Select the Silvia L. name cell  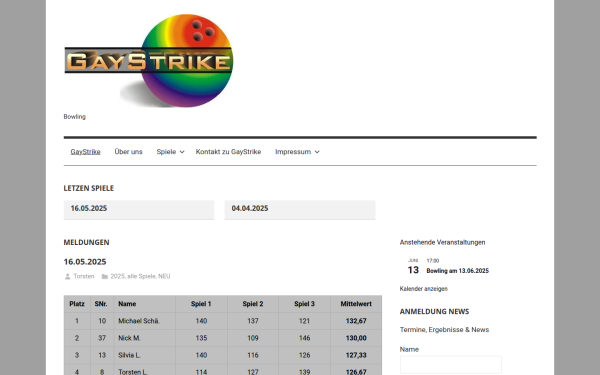(x=144, y=355)
